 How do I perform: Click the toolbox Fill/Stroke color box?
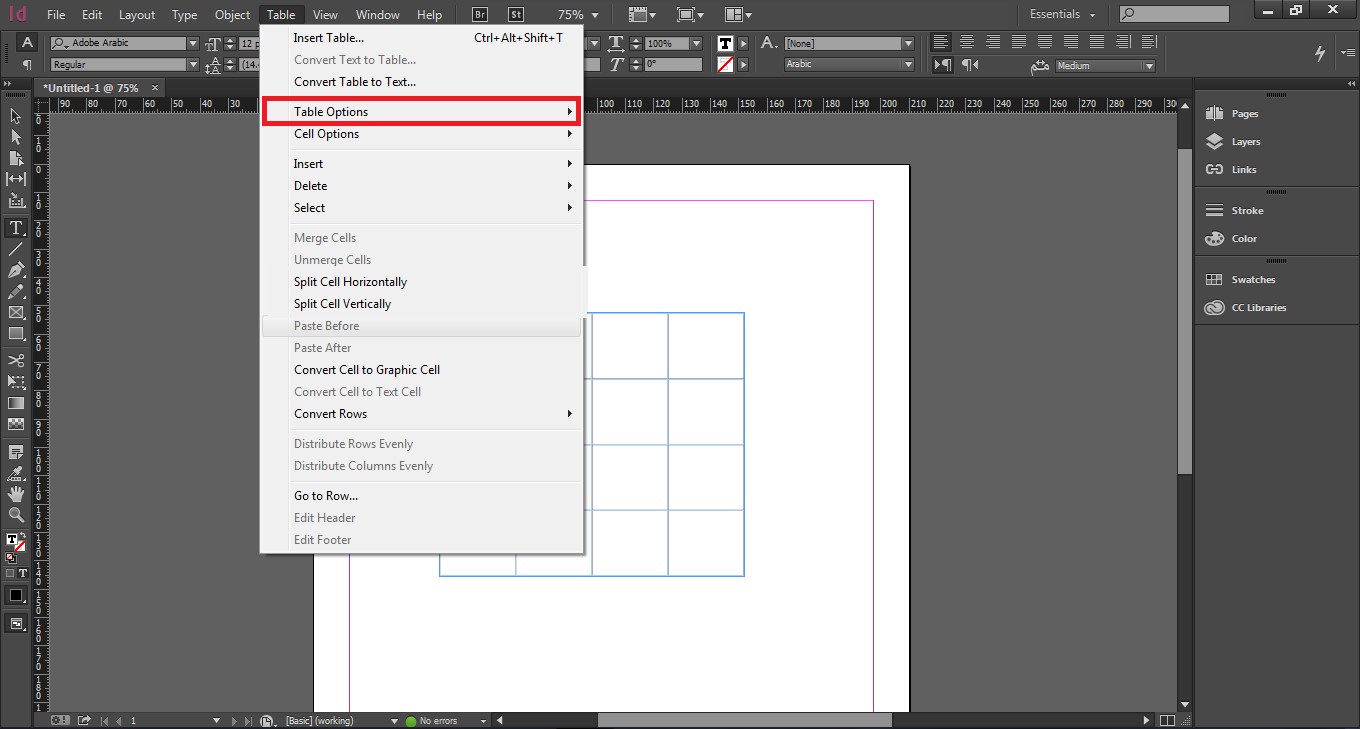pyautogui.click(x=15, y=543)
